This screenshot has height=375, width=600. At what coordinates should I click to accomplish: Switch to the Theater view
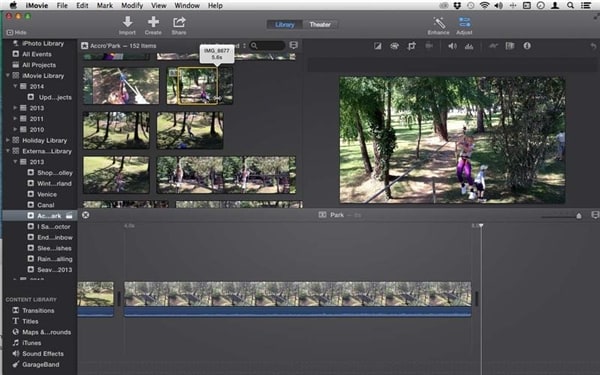pos(320,25)
